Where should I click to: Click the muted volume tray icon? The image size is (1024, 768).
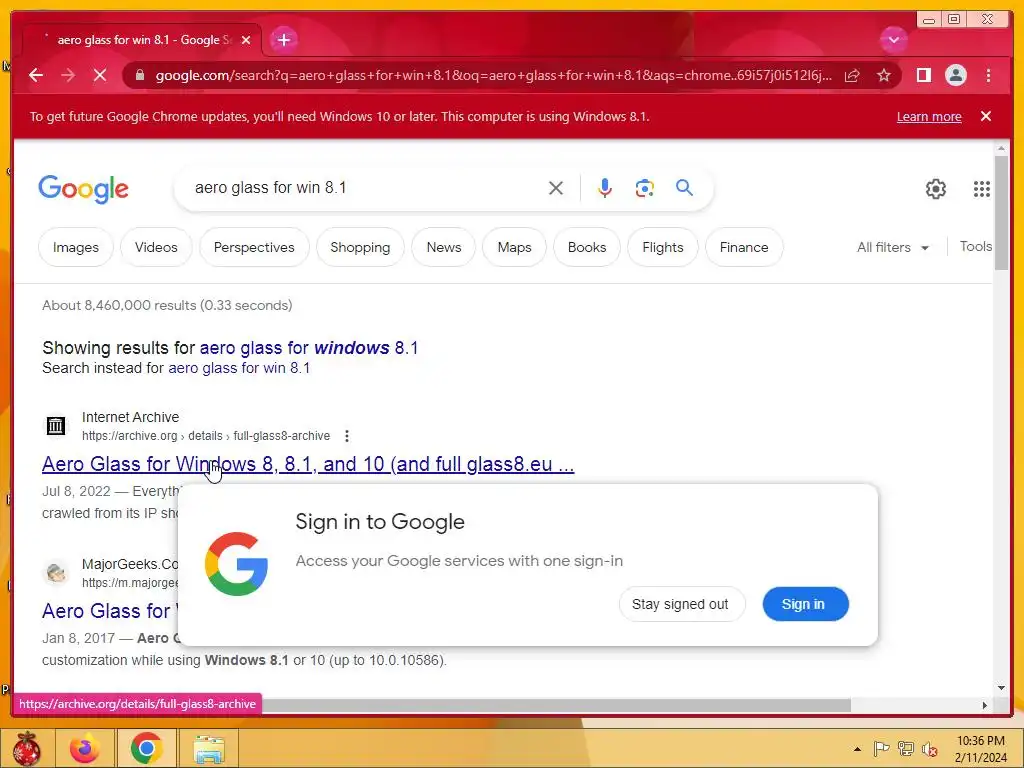click(x=929, y=749)
